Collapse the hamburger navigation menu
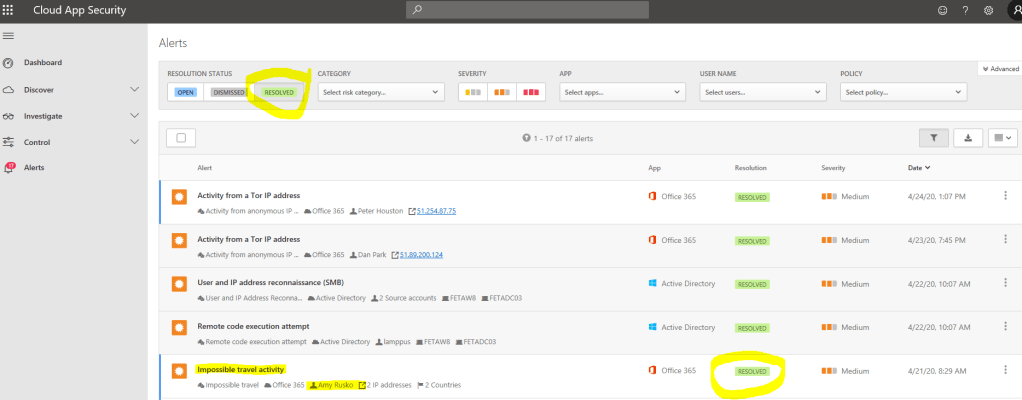This screenshot has width=1022, height=400. pos(9,36)
